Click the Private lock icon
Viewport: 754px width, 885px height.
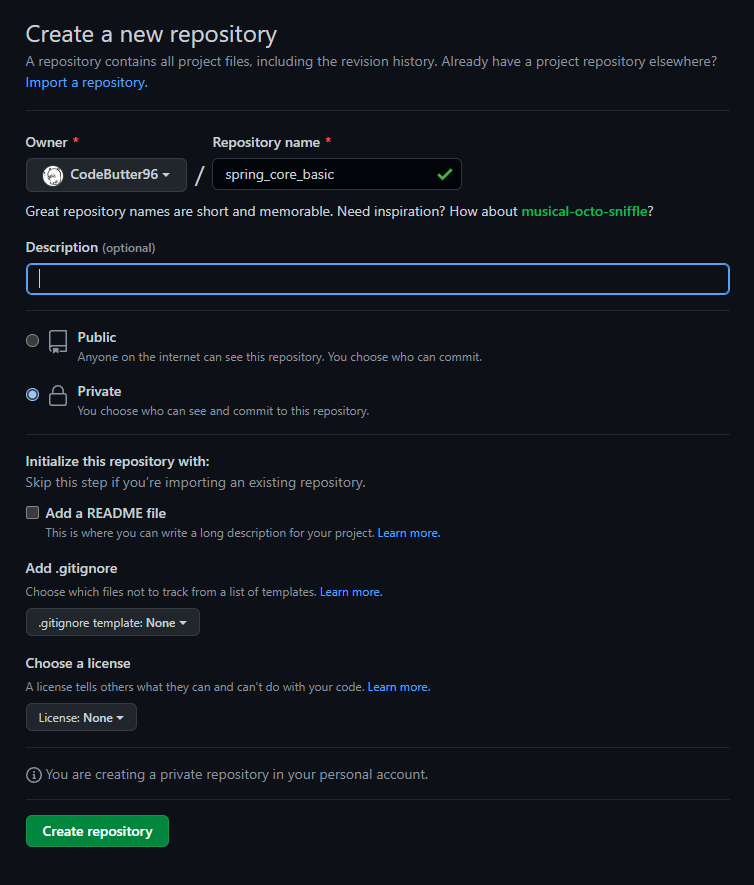point(58,396)
